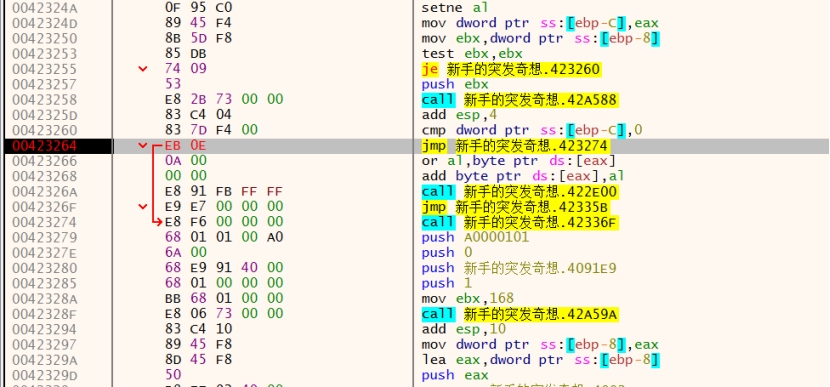Click the jump arrow beside bytes EB 0E
Viewport: 830px width, 387px height.
[x=142, y=146]
